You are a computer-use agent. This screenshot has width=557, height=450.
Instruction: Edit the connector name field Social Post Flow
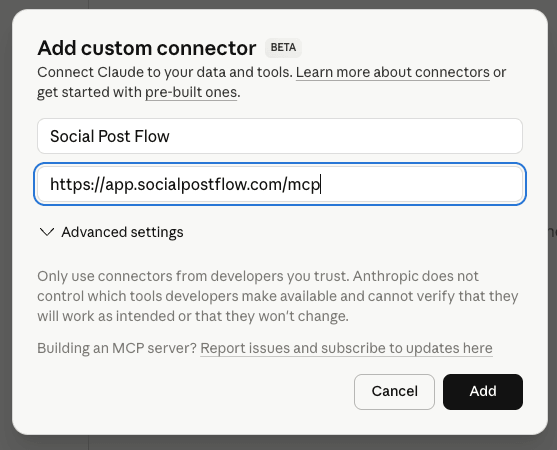[280, 136]
